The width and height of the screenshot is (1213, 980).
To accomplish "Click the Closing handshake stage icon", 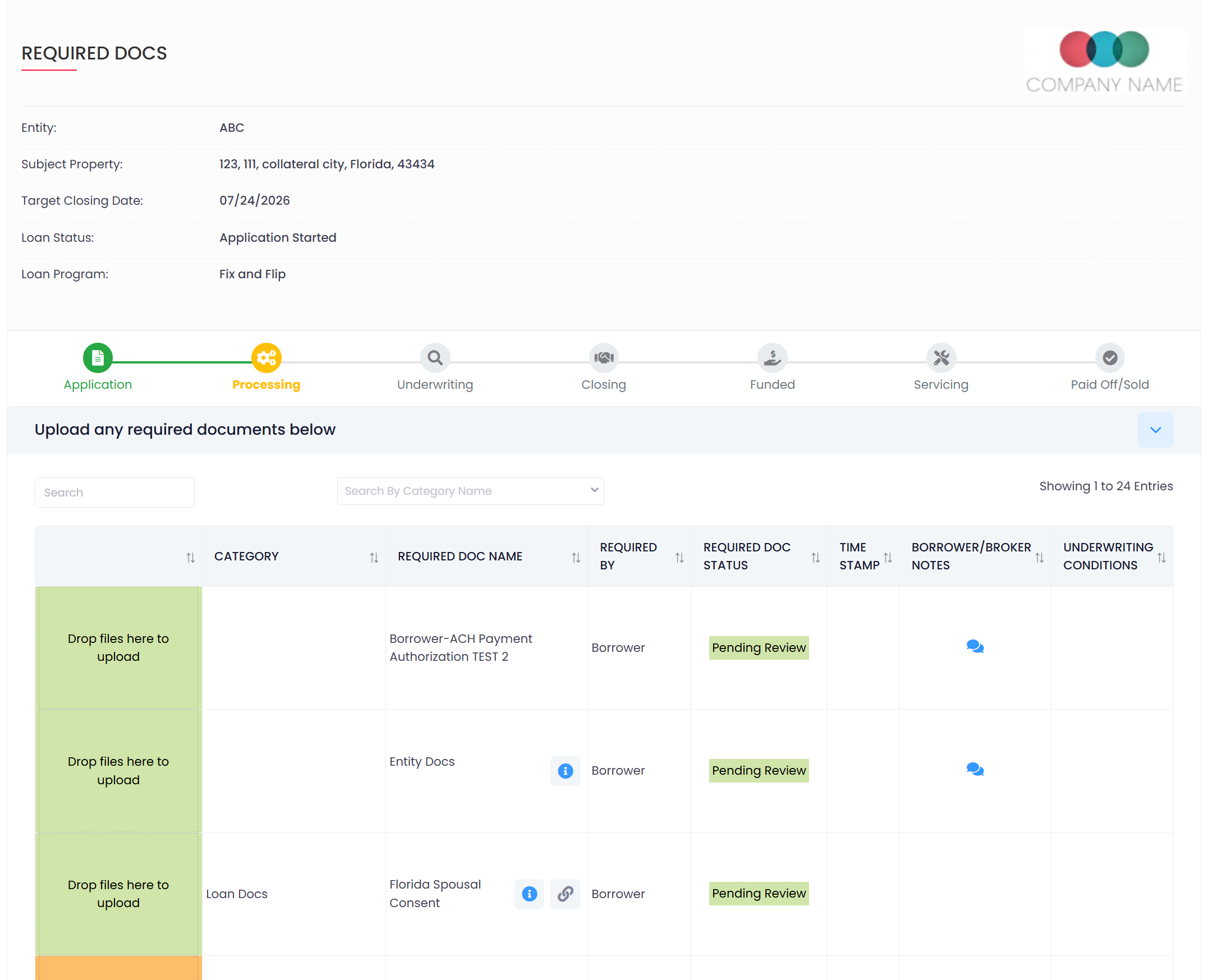I will 603,358.
